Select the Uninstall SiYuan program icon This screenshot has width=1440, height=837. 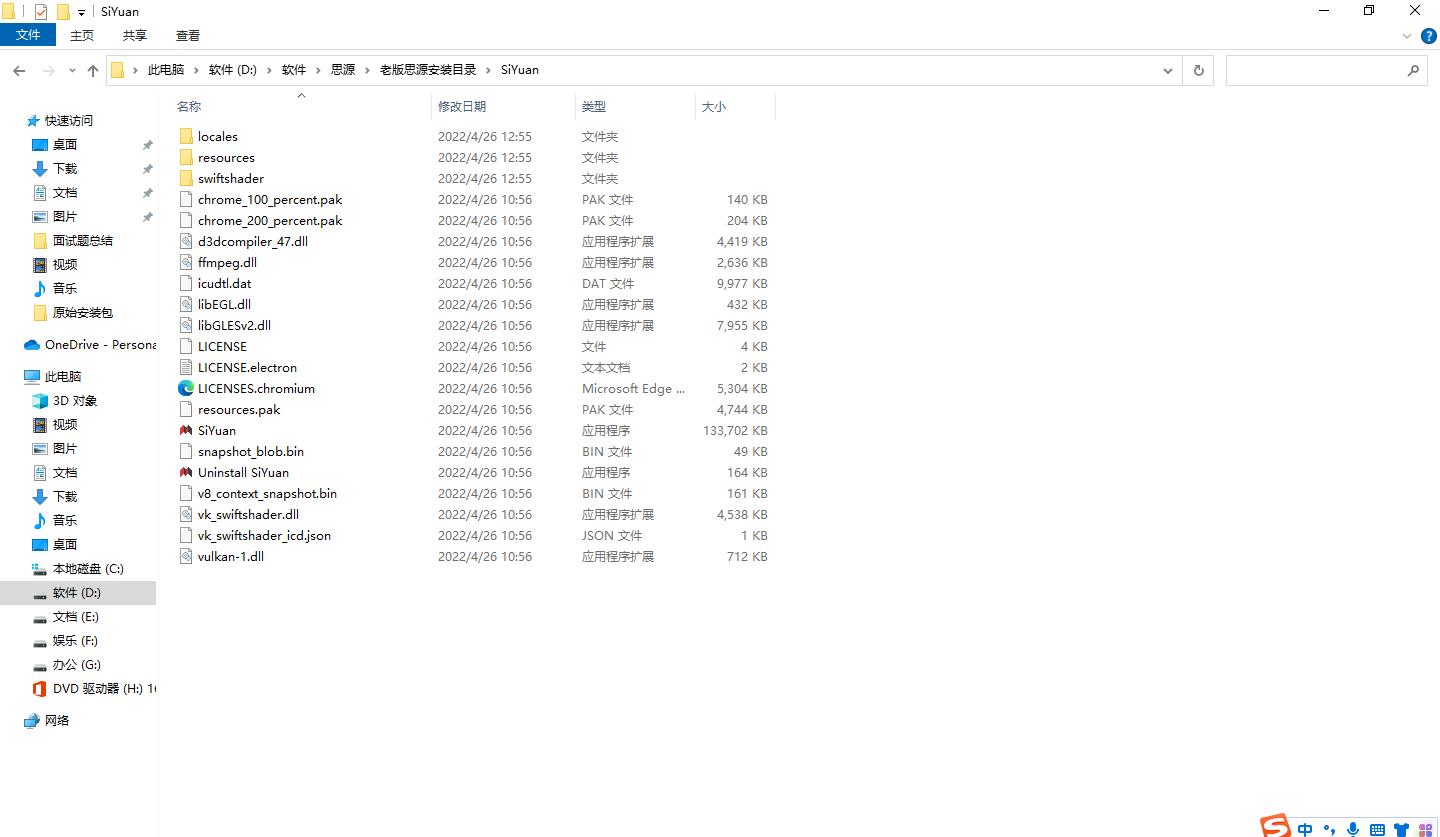(185, 472)
